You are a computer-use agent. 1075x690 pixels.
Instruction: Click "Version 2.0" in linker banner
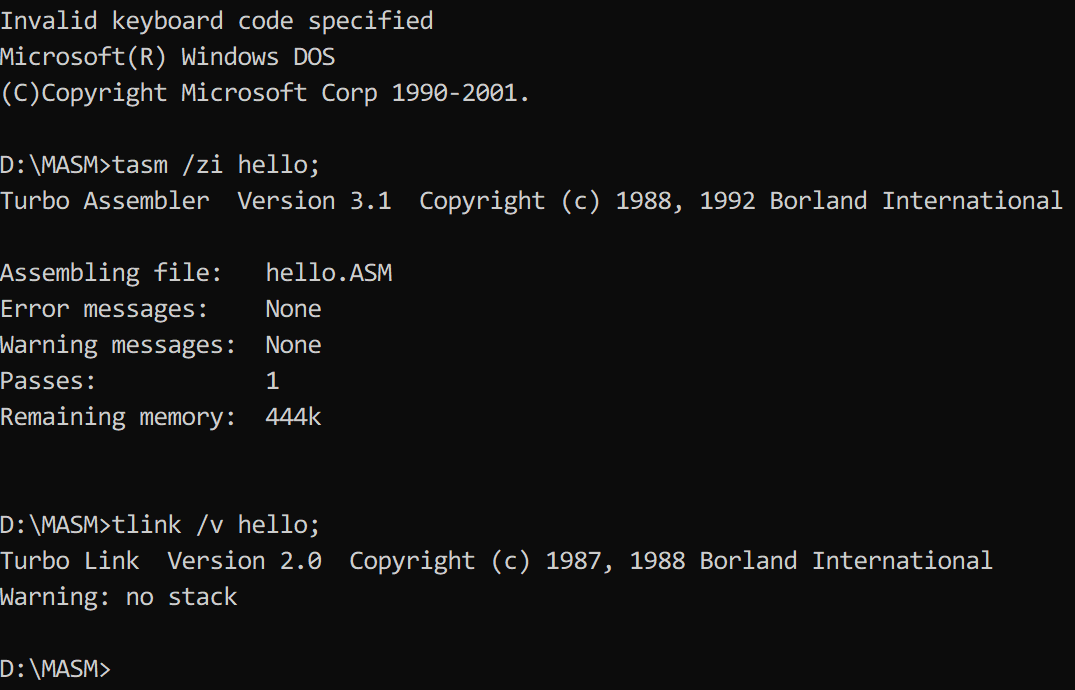coord(244,561)
